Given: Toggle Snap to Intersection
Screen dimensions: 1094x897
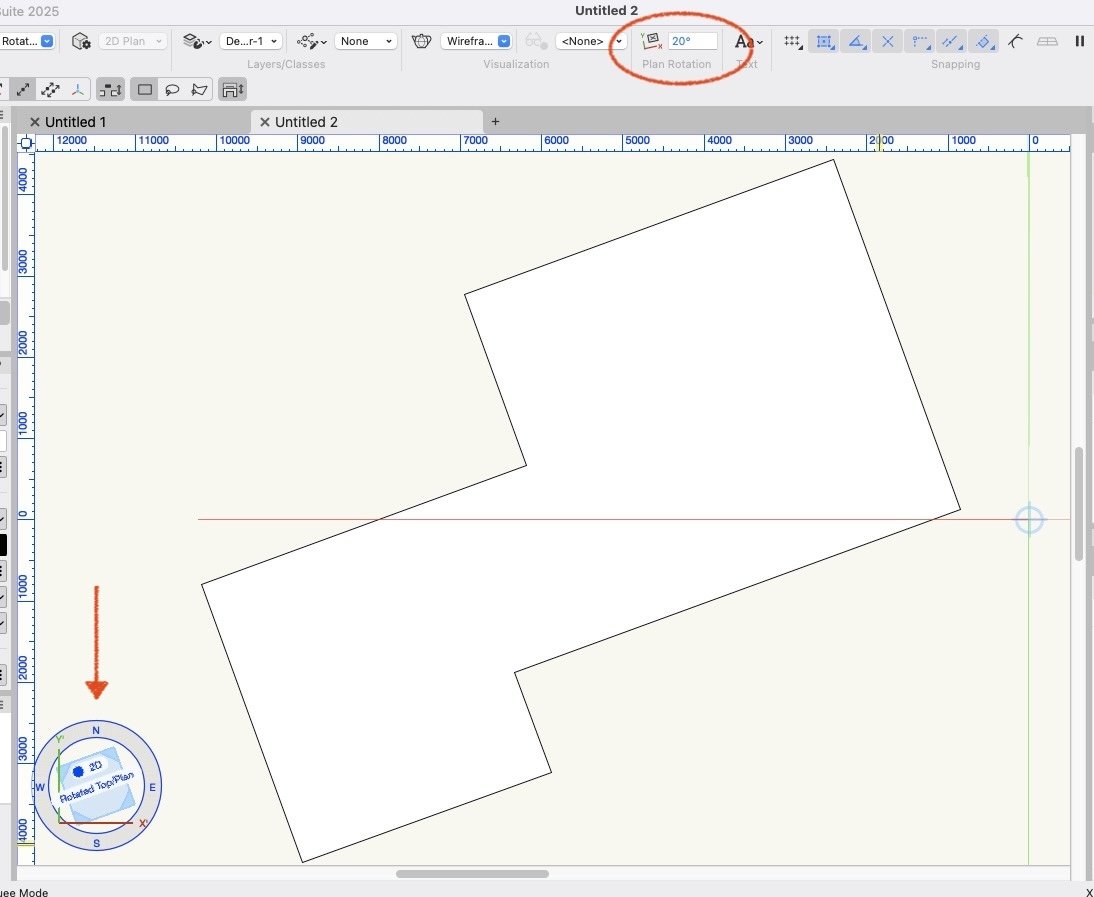Looking at the screenshot, I should coord(887,41).
